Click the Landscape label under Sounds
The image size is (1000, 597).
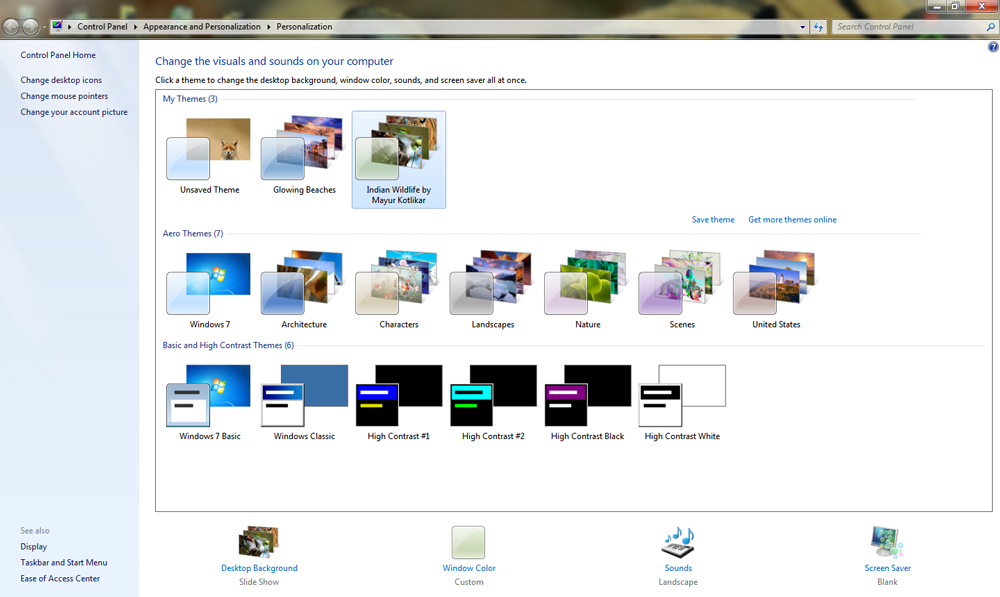(678, 582)
